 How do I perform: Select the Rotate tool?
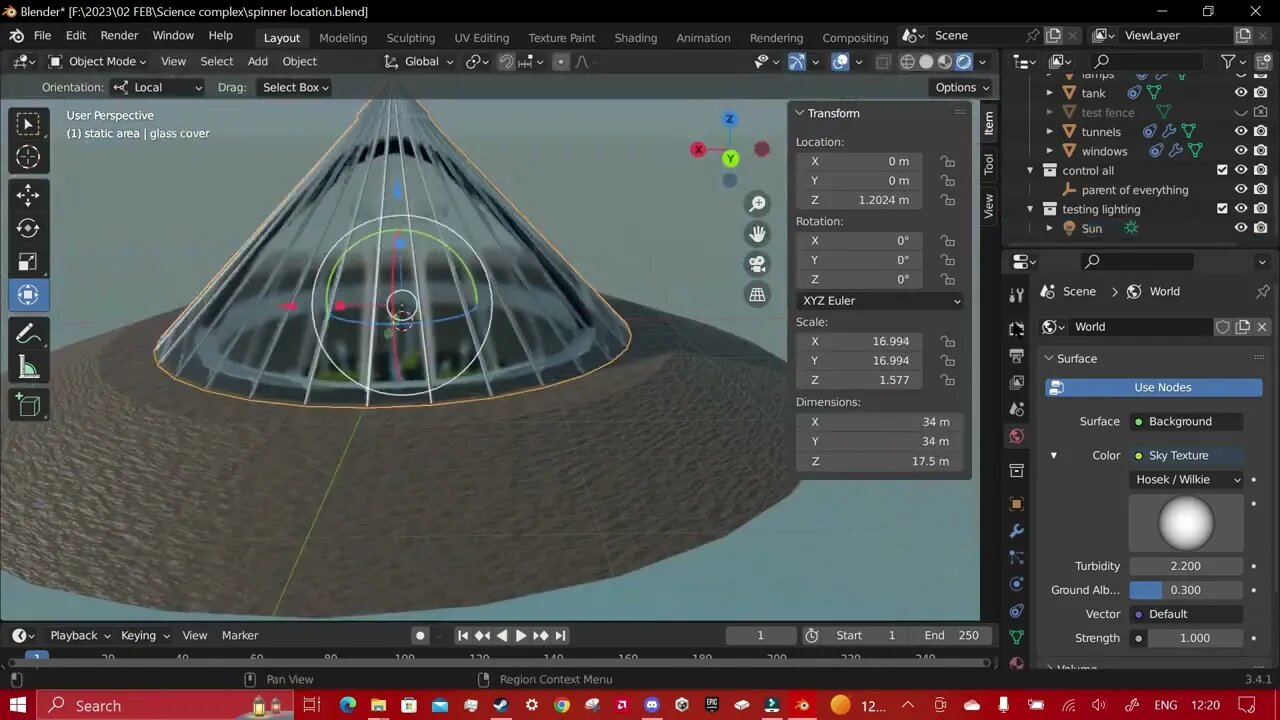28,228
